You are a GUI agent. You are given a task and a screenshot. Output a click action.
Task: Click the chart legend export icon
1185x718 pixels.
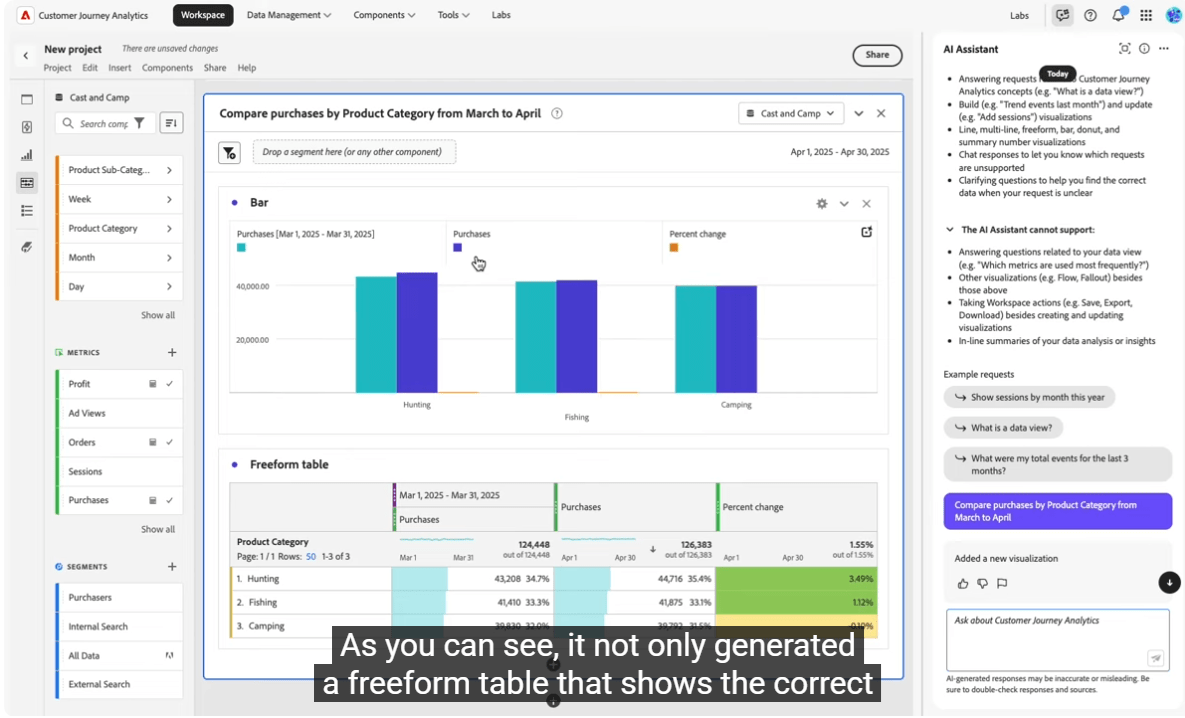pos(866,232)
